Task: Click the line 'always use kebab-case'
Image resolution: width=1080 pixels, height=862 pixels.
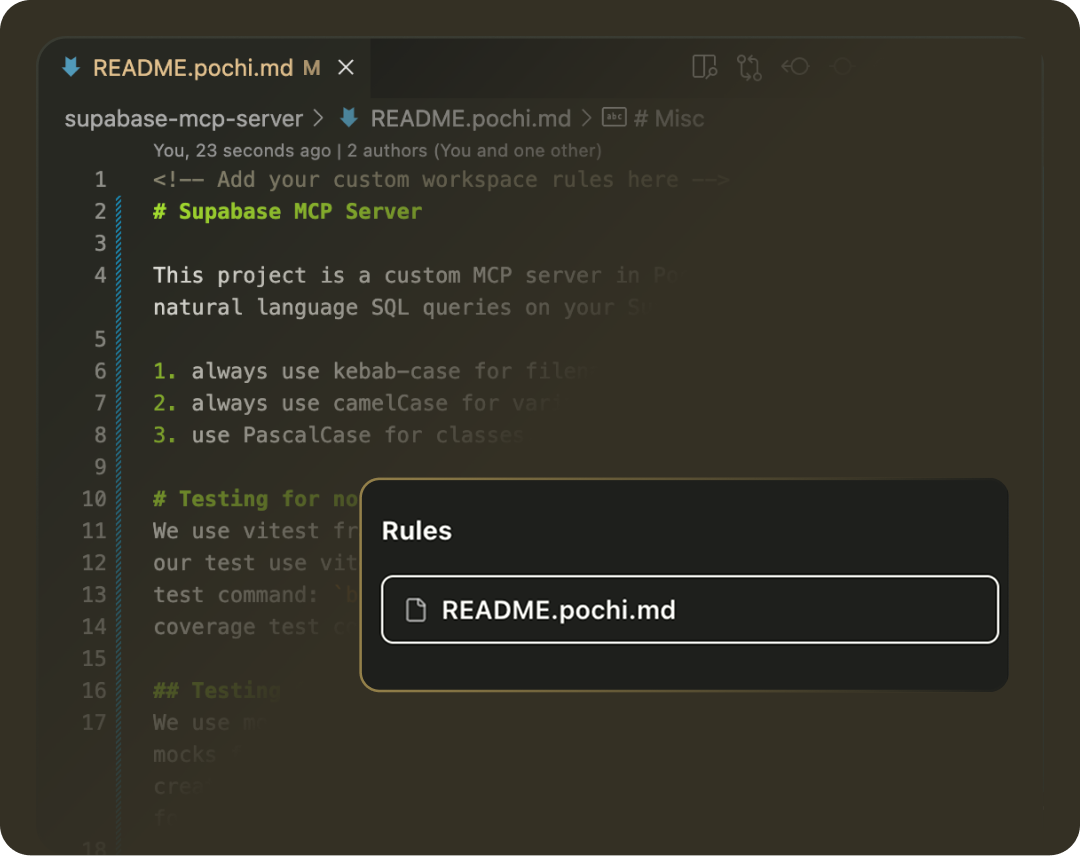Action: click(370, 371)
